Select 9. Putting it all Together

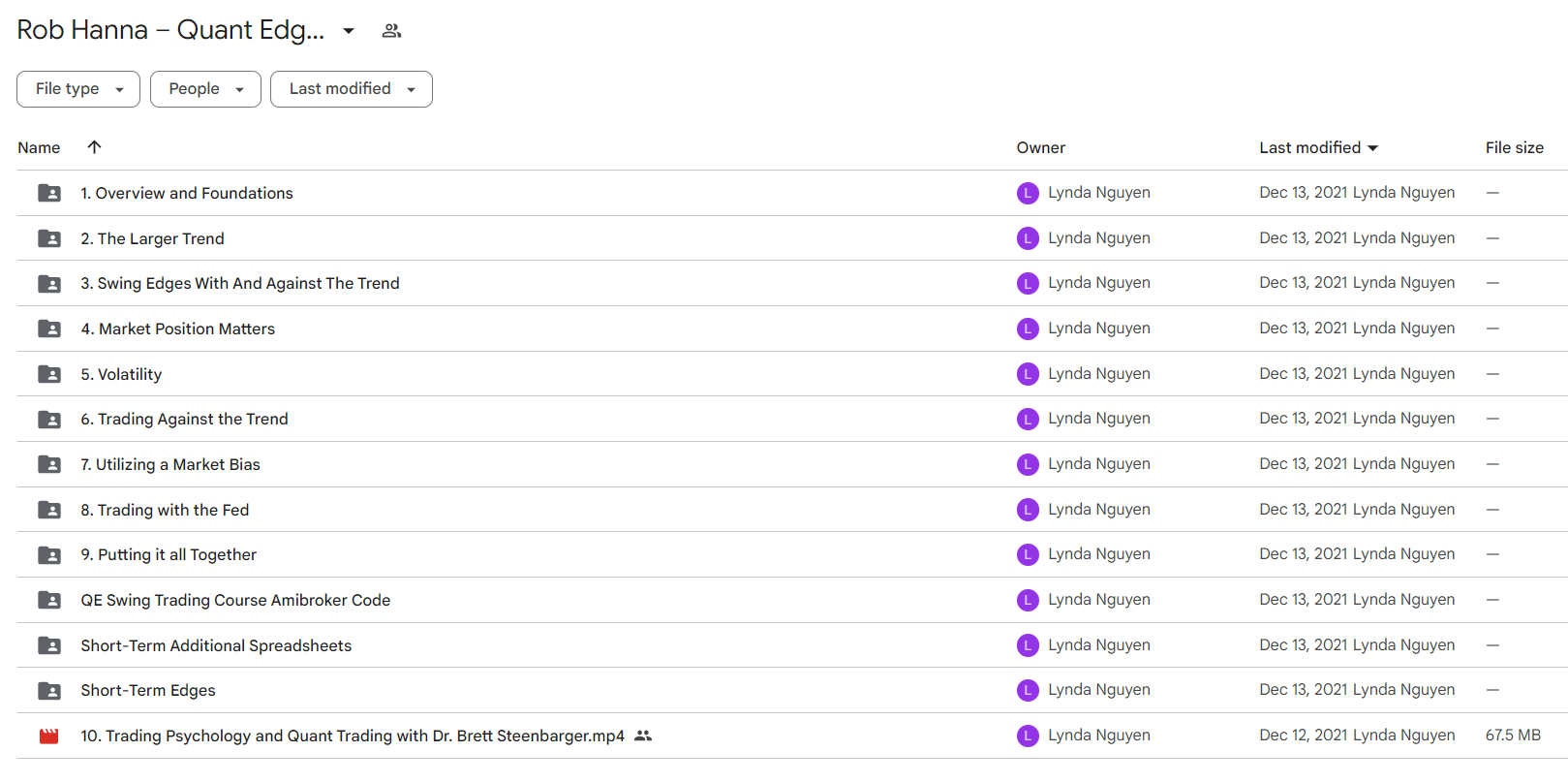pos(169,554)
